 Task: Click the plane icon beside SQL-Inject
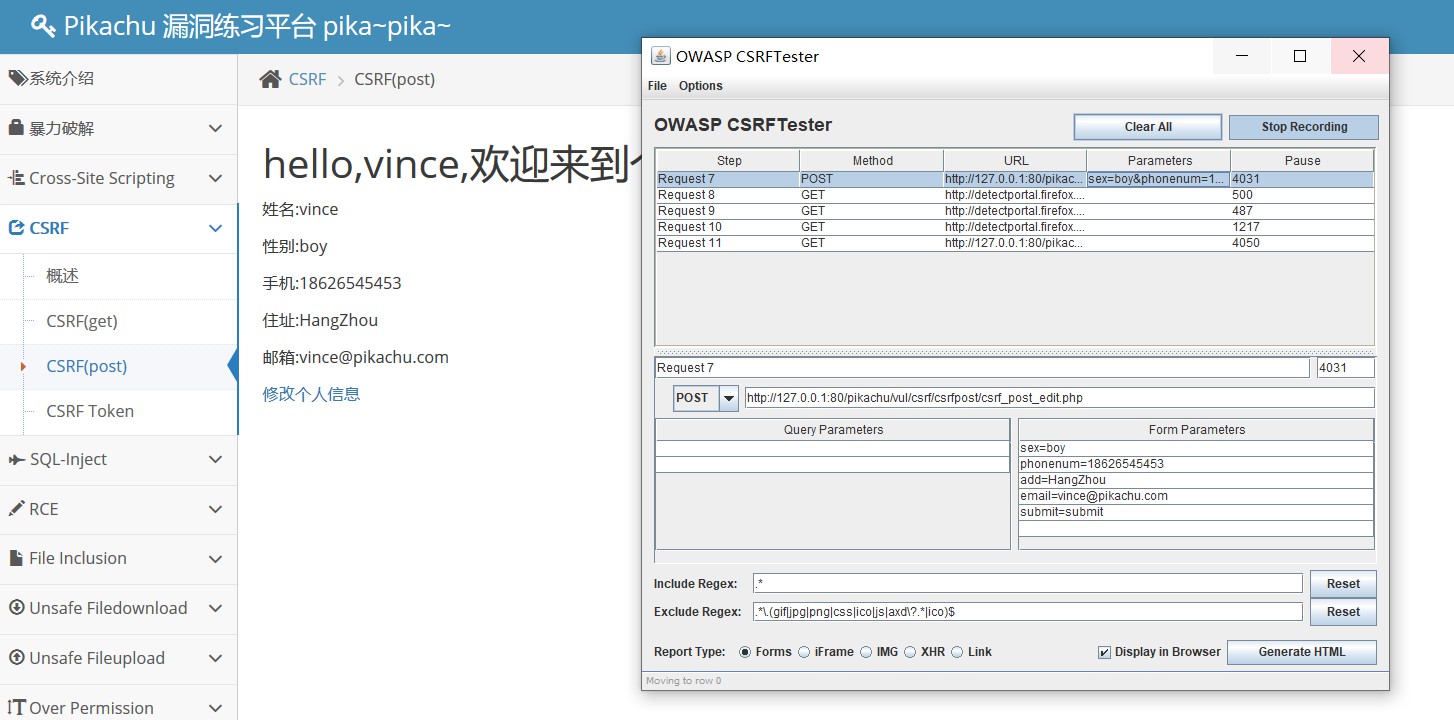tap(16, 459)
